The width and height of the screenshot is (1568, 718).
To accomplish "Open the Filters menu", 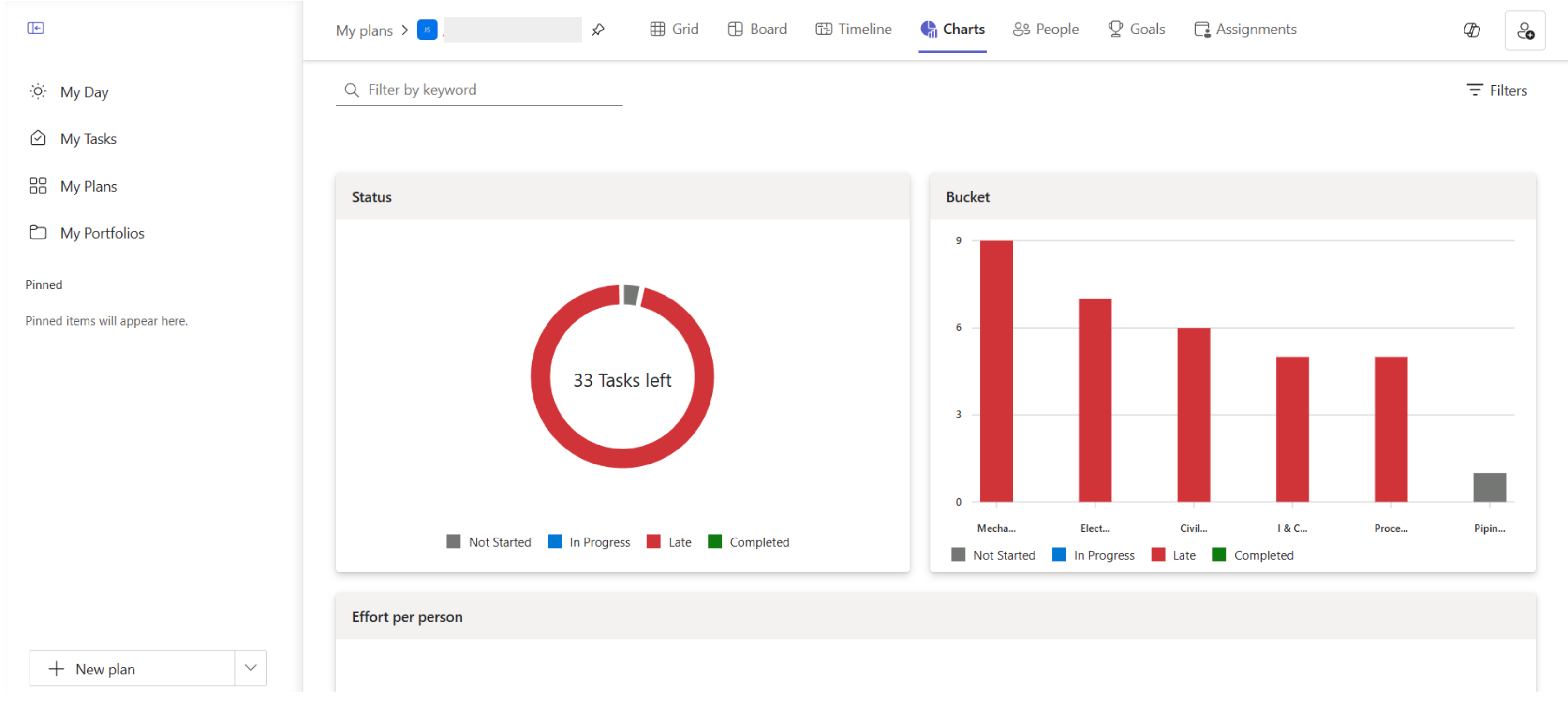I will [1496, 90].
